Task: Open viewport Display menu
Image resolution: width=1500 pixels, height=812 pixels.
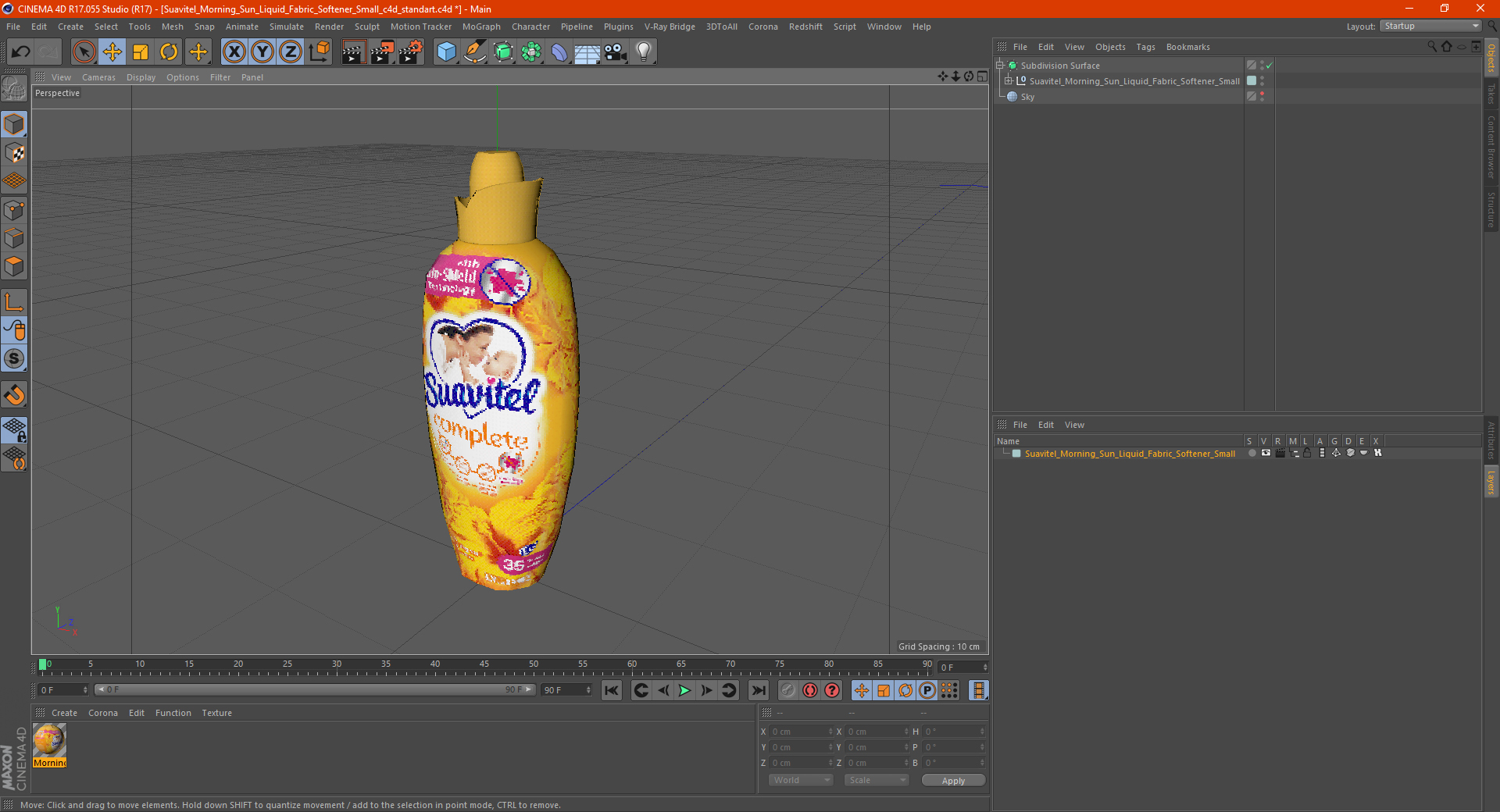Action: tap(141, 77)
